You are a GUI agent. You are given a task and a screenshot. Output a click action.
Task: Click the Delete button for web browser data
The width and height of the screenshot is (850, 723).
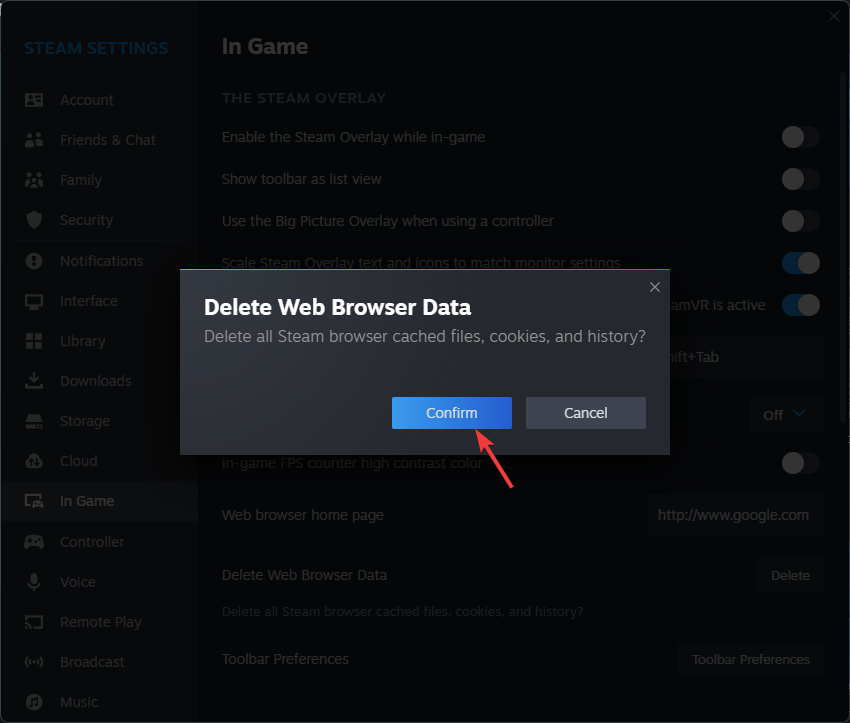790,576
